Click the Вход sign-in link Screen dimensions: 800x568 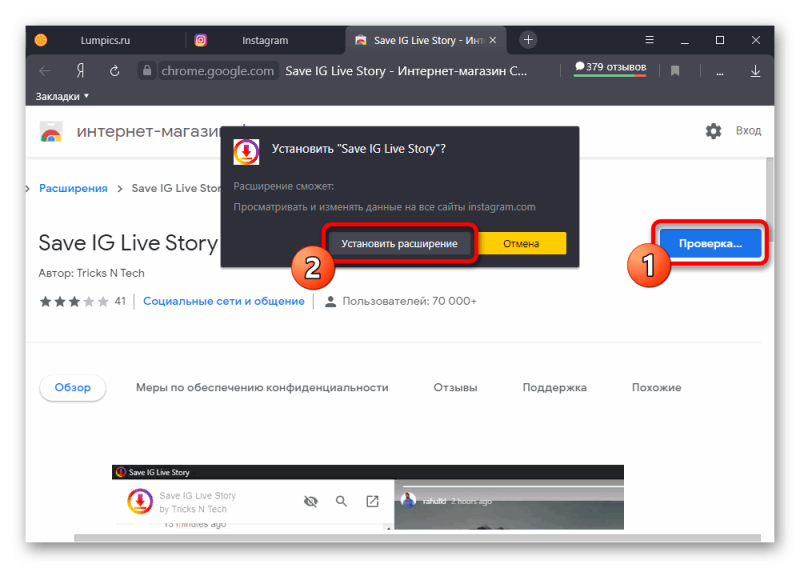click(x=748, y=131)
